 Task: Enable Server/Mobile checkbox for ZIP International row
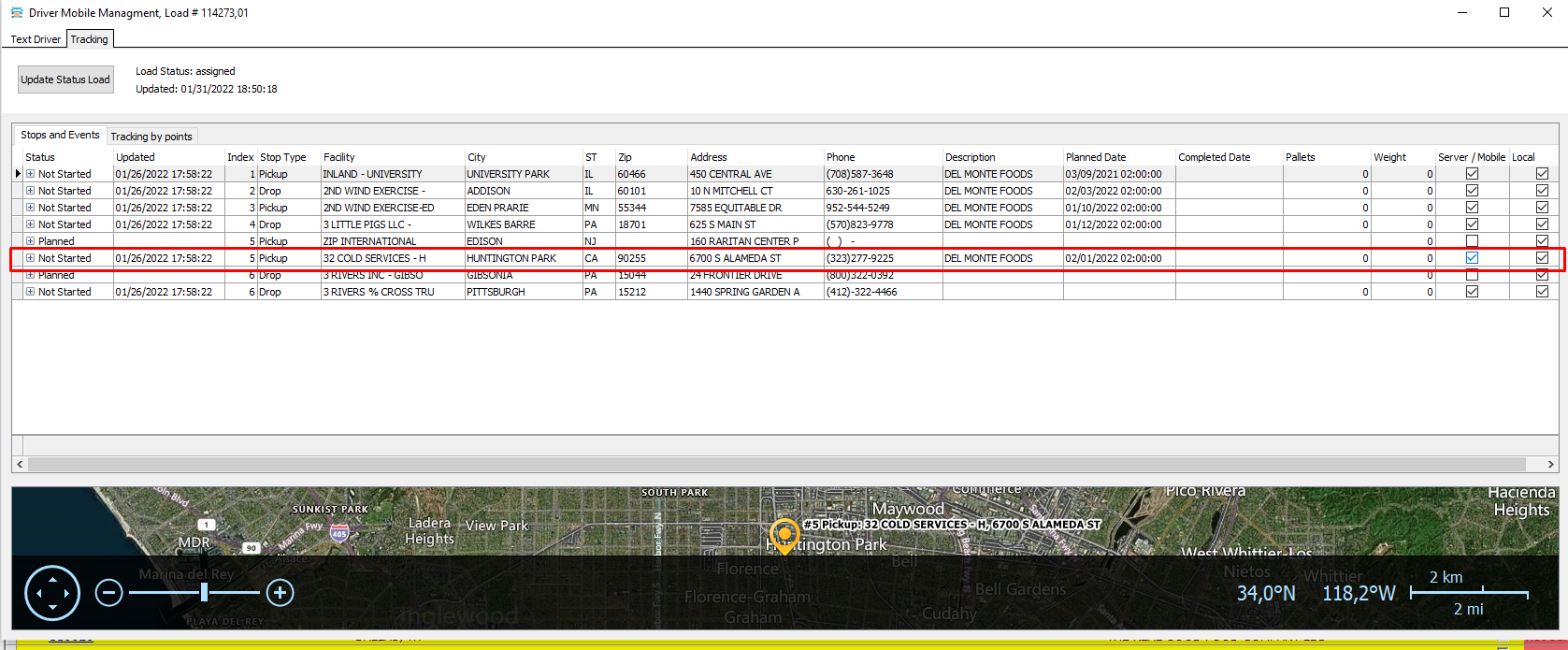coord(1472,241)
